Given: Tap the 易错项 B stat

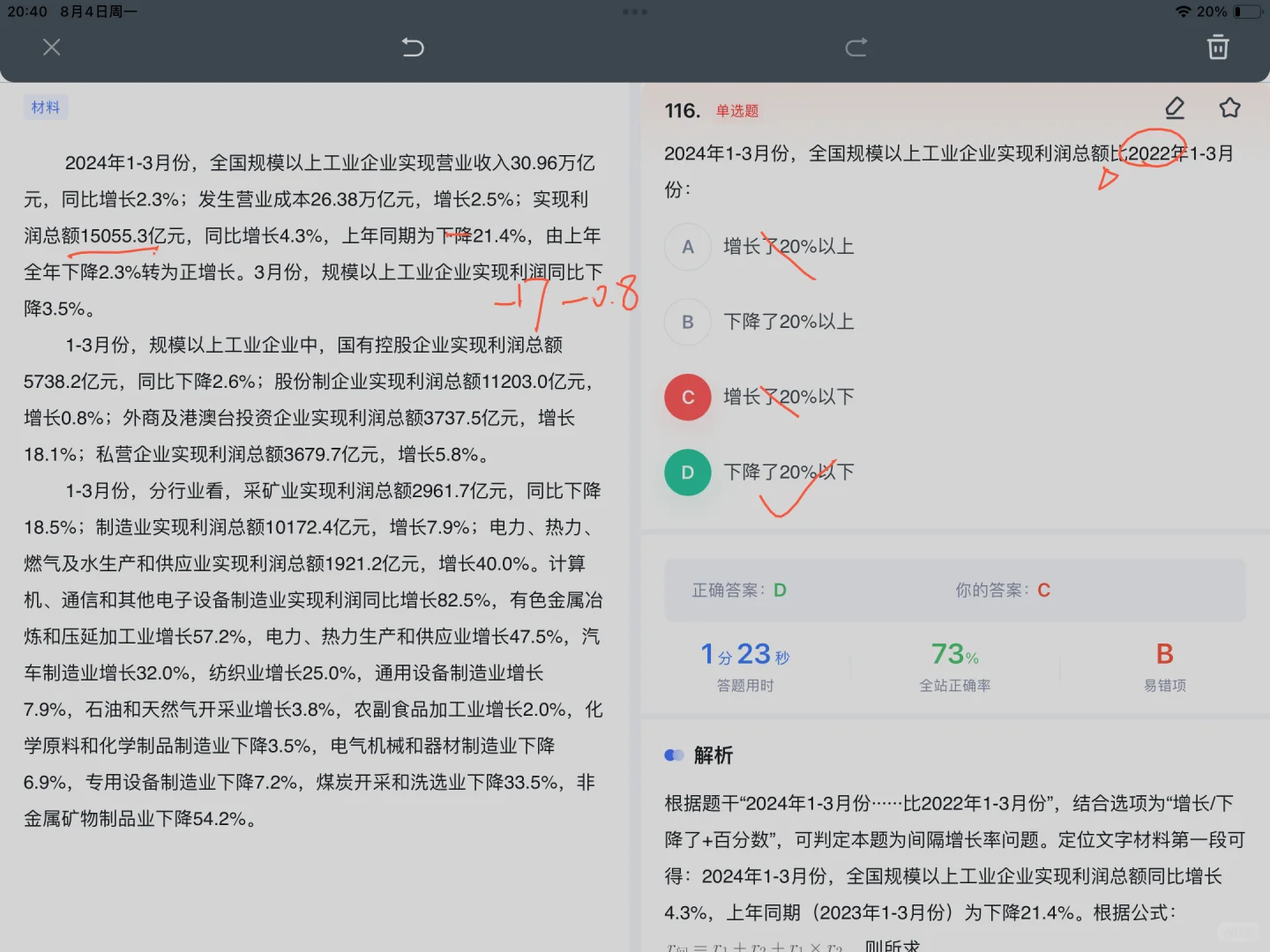Looking at the screenshot, I should 1165,667.
